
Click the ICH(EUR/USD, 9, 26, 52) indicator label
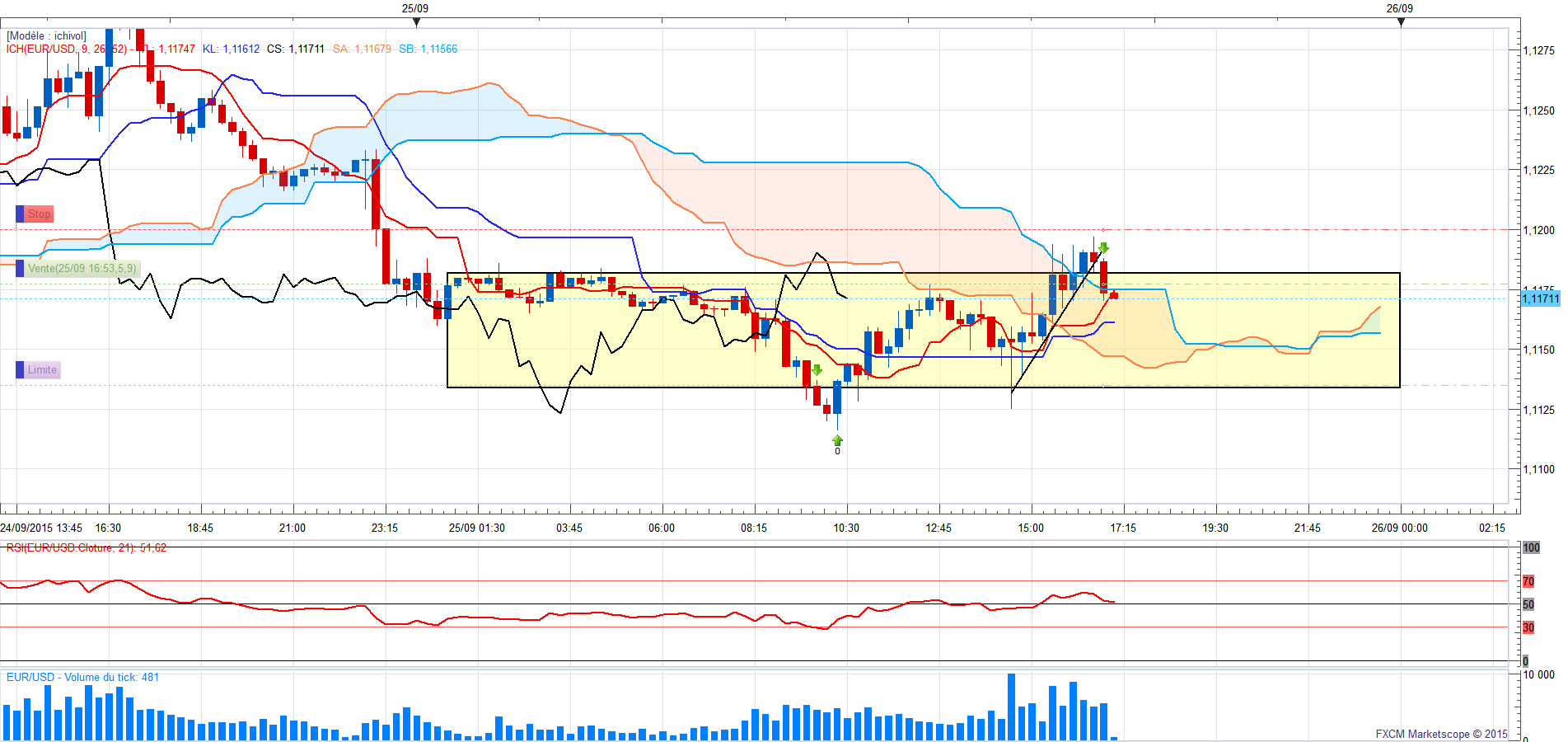(66, 49)
